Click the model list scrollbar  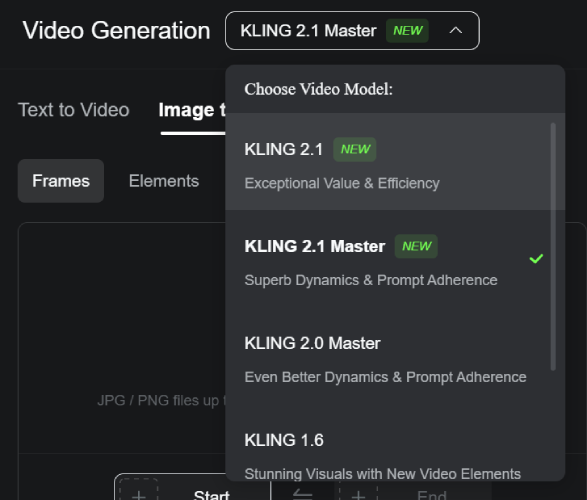553,247
